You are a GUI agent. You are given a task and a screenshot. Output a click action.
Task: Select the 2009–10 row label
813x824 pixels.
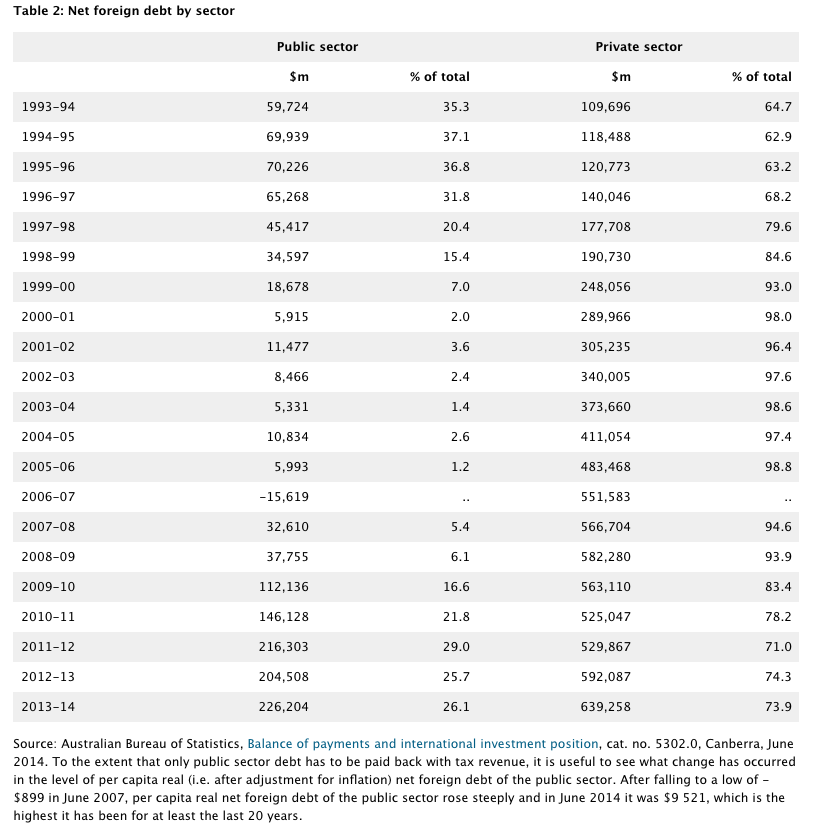[x=48, y=587]
